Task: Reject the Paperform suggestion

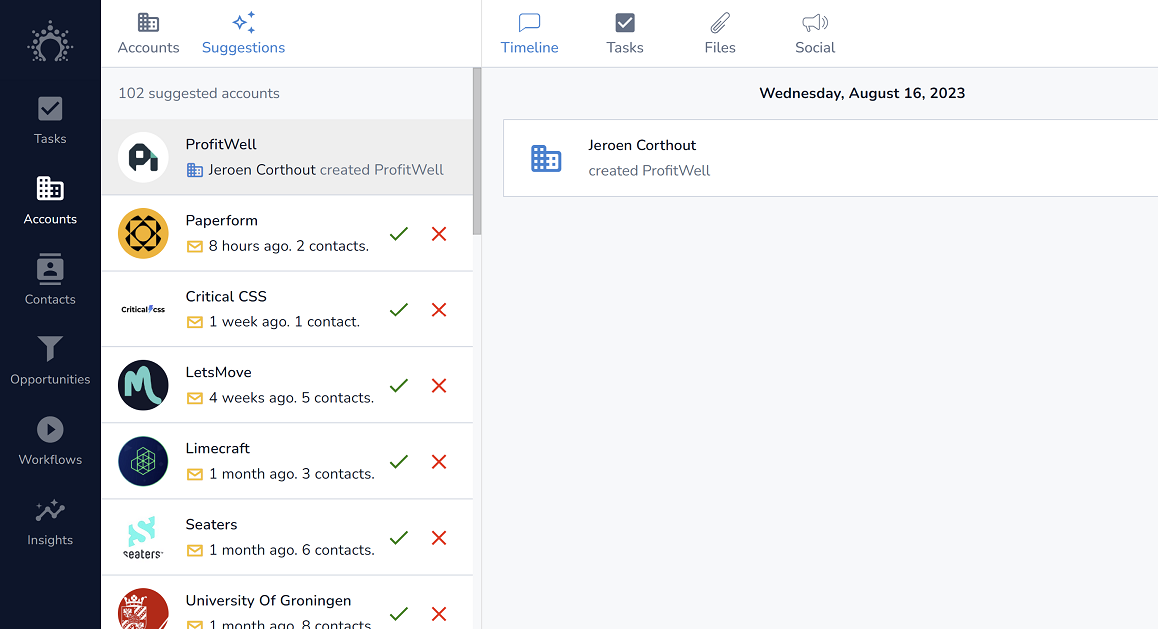Action: point(439,234)
